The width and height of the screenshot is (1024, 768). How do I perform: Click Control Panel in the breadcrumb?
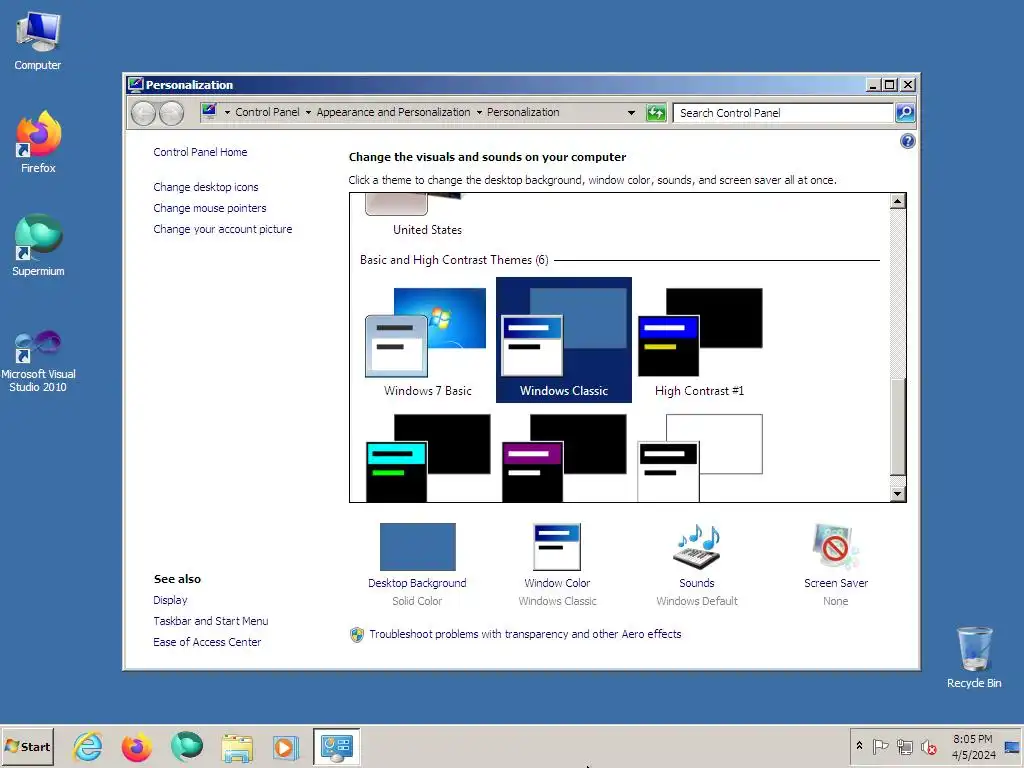[267, 112]
